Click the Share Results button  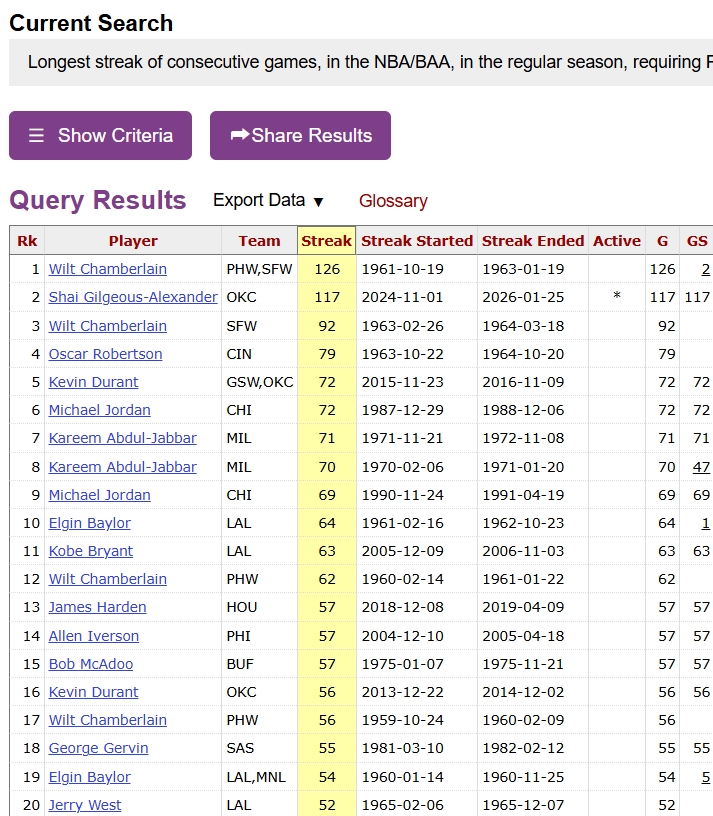(300, 135)
